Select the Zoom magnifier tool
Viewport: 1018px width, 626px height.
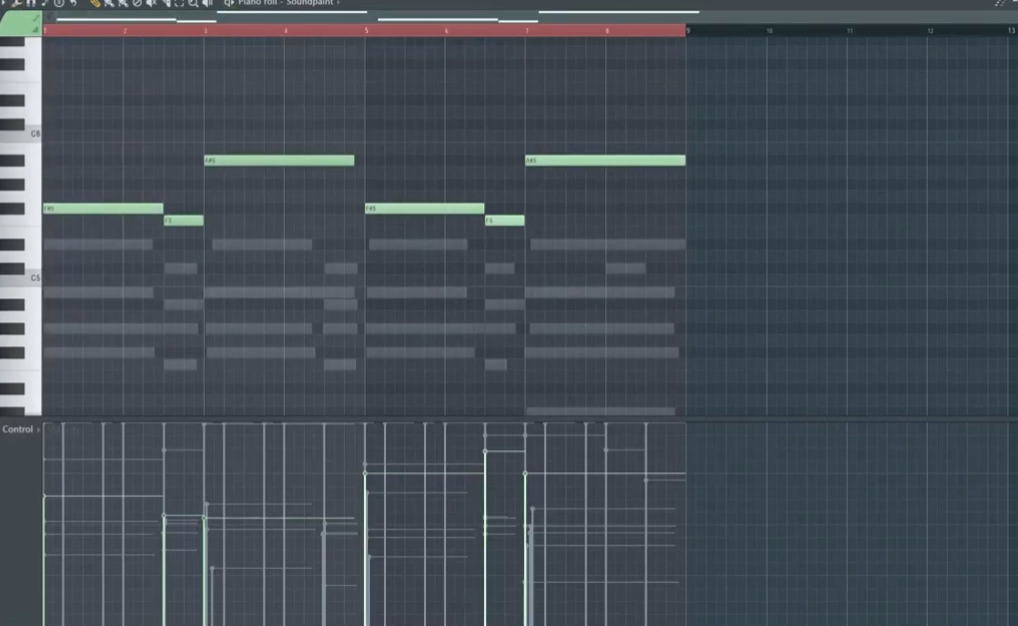point(193,3)
